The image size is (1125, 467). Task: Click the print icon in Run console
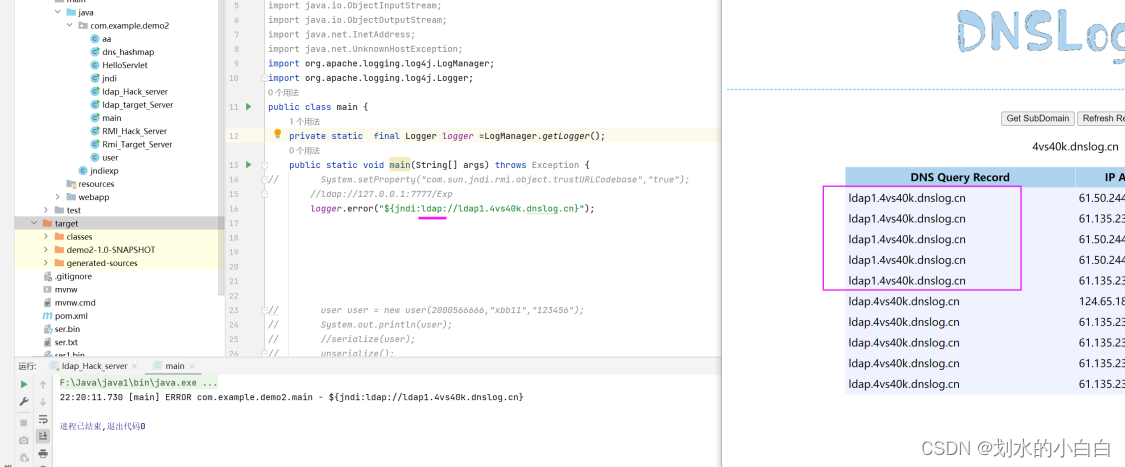[43, 453]
